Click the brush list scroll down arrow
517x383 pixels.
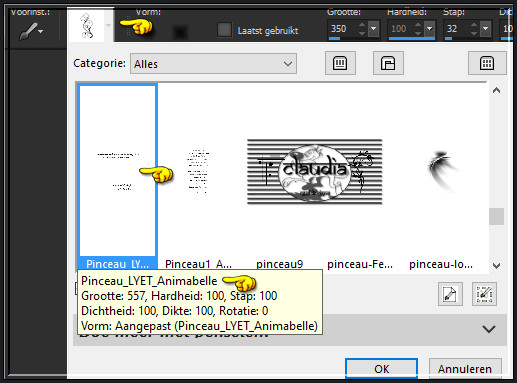(496, 265)
